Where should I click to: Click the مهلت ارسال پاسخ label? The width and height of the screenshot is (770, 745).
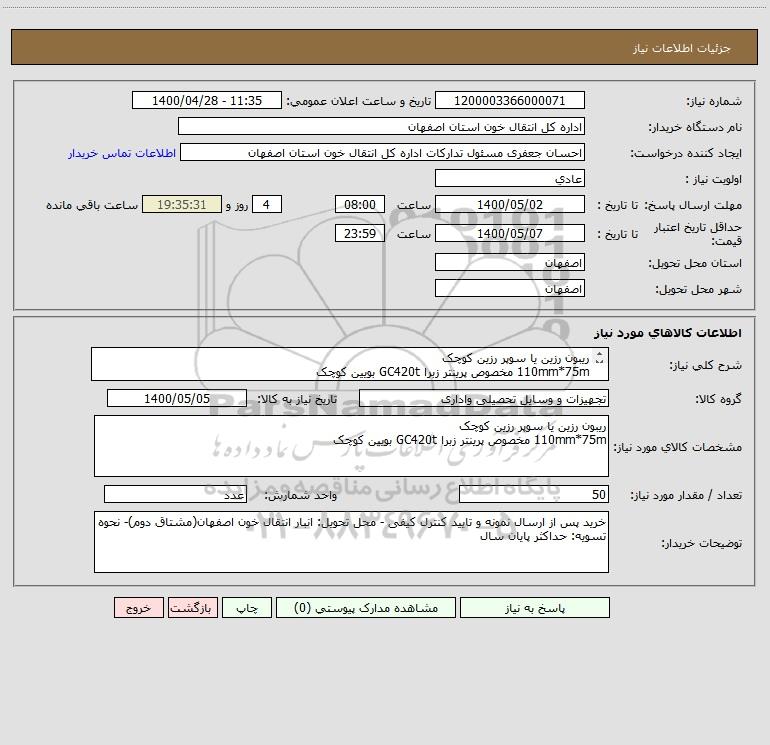[x=693, y=205]
